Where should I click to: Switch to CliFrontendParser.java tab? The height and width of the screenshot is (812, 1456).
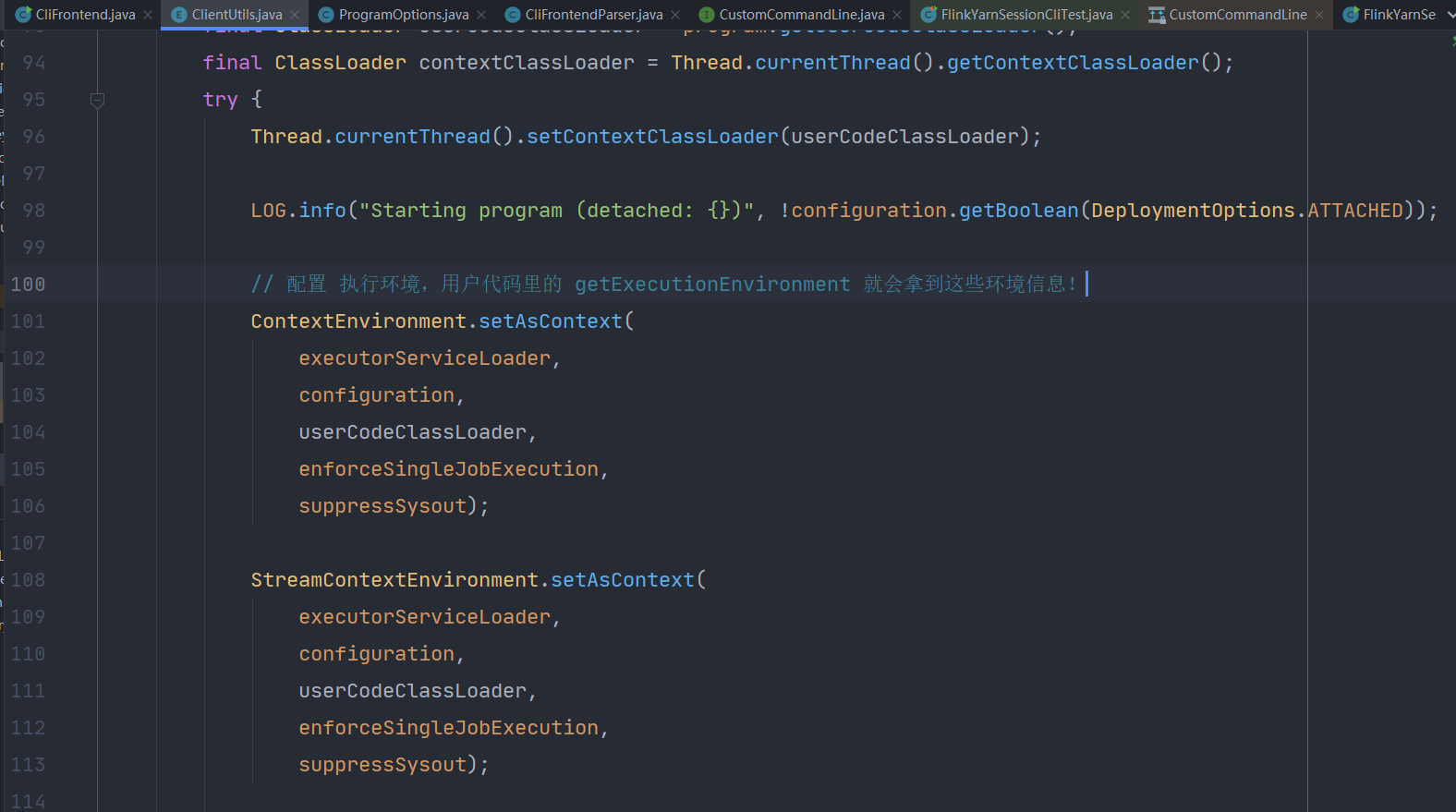594,15
